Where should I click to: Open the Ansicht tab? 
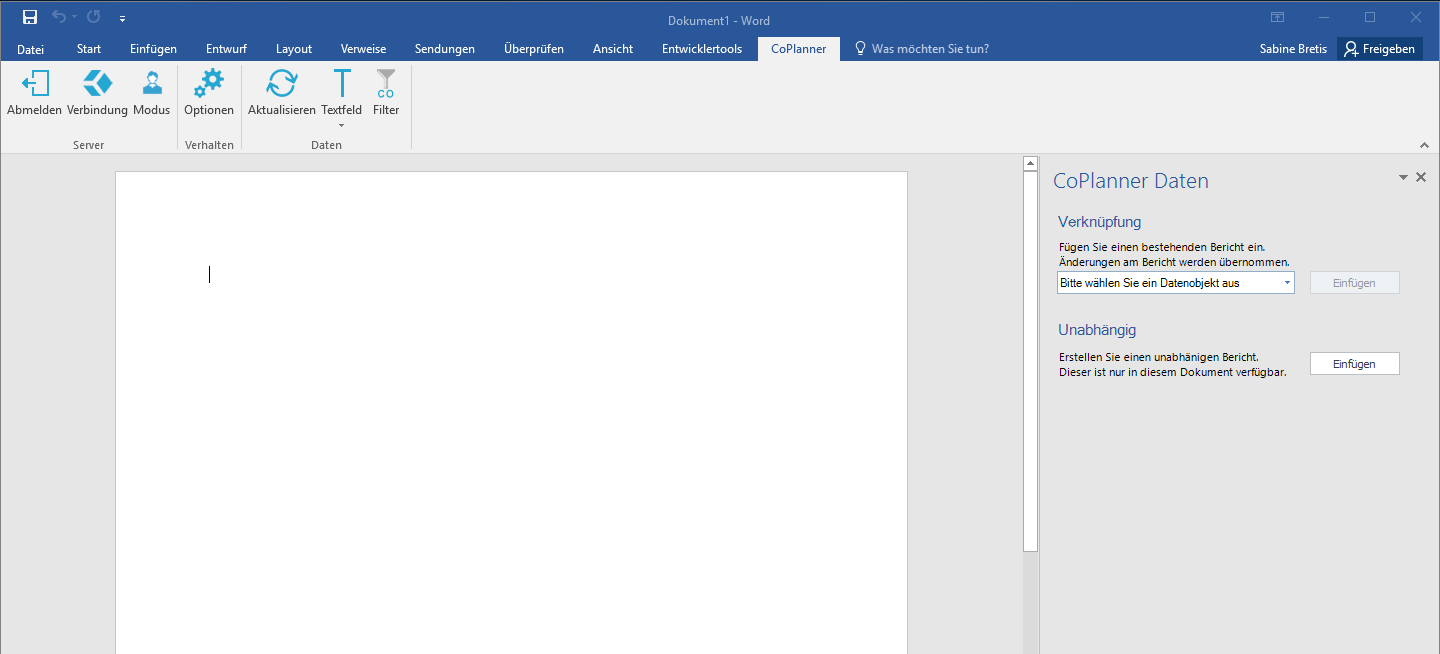pyautogui.click(x=613, y=49)
